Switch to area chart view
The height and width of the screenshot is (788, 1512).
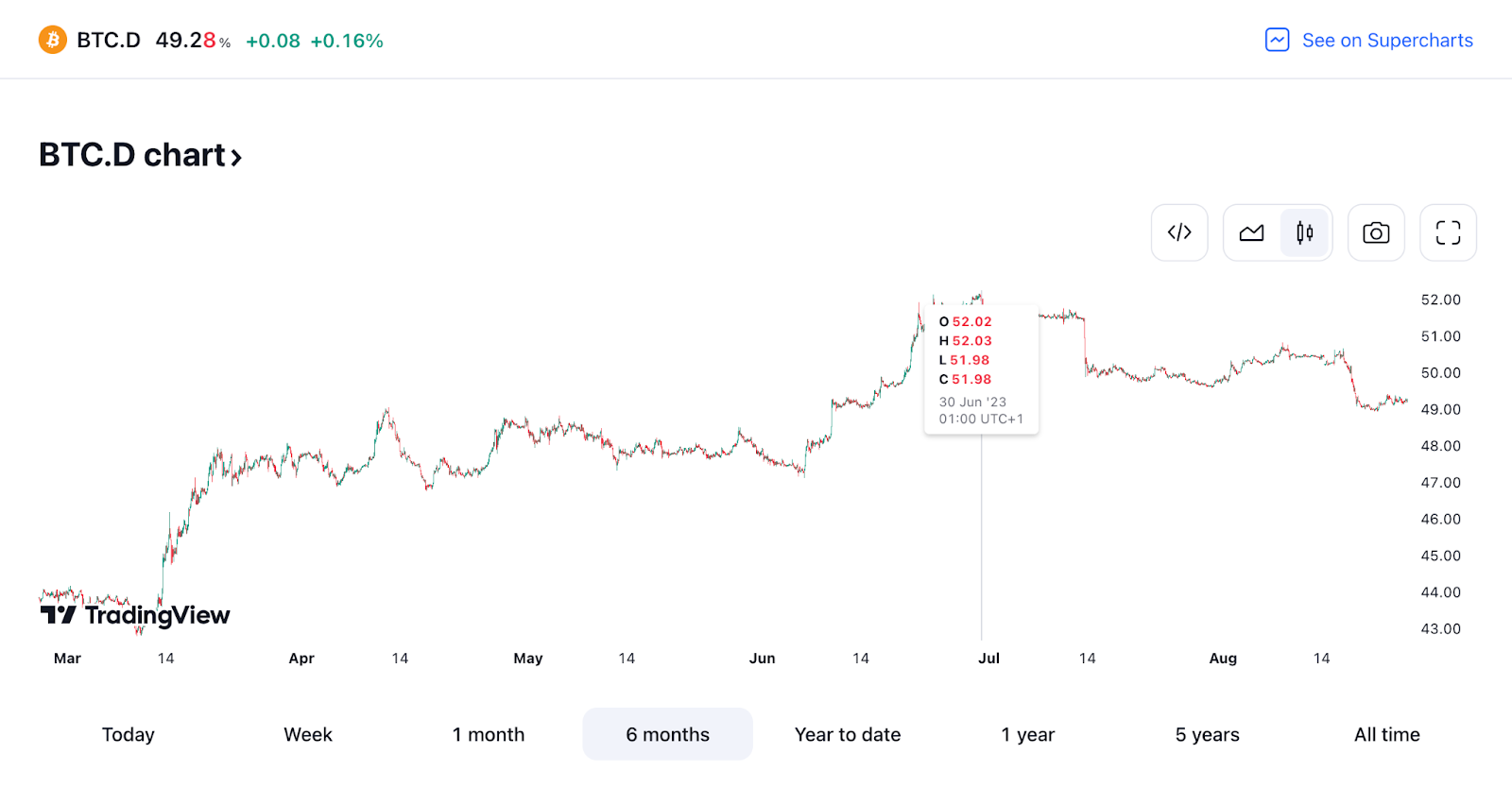1251,232
